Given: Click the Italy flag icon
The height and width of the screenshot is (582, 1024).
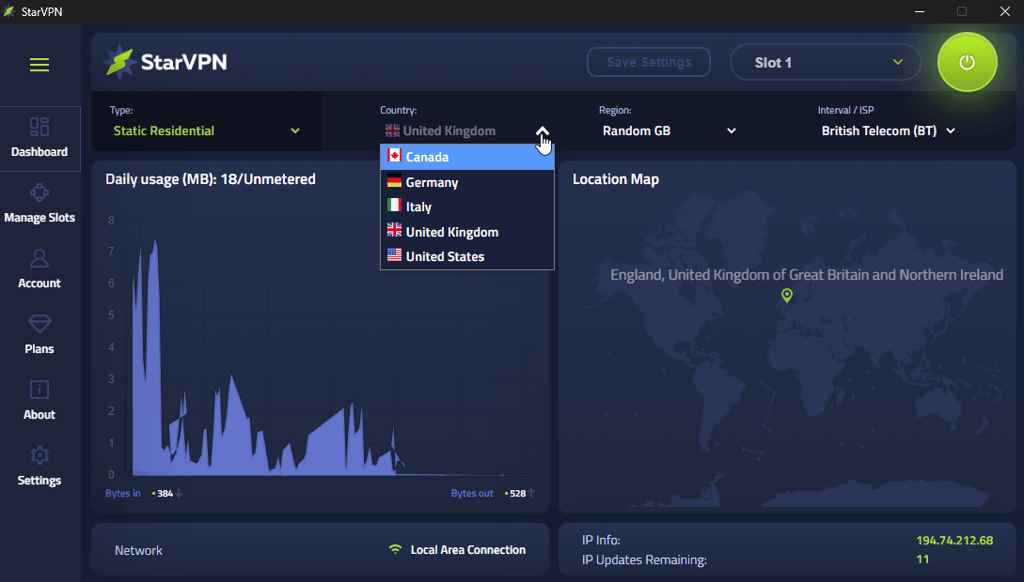Looking at the screenshot, I should pos(394,205).
